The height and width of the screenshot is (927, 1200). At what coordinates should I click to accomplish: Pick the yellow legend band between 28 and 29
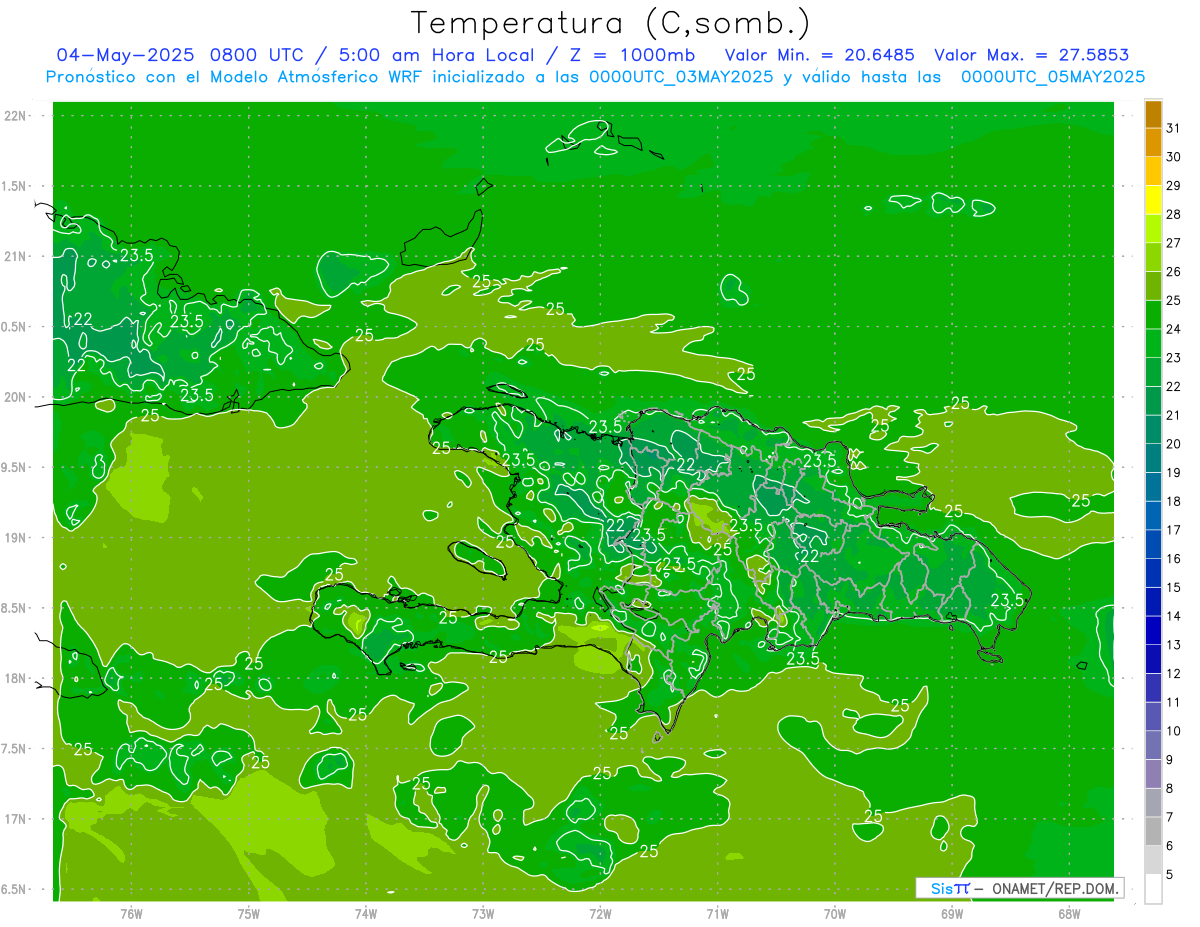point(1153,201)
